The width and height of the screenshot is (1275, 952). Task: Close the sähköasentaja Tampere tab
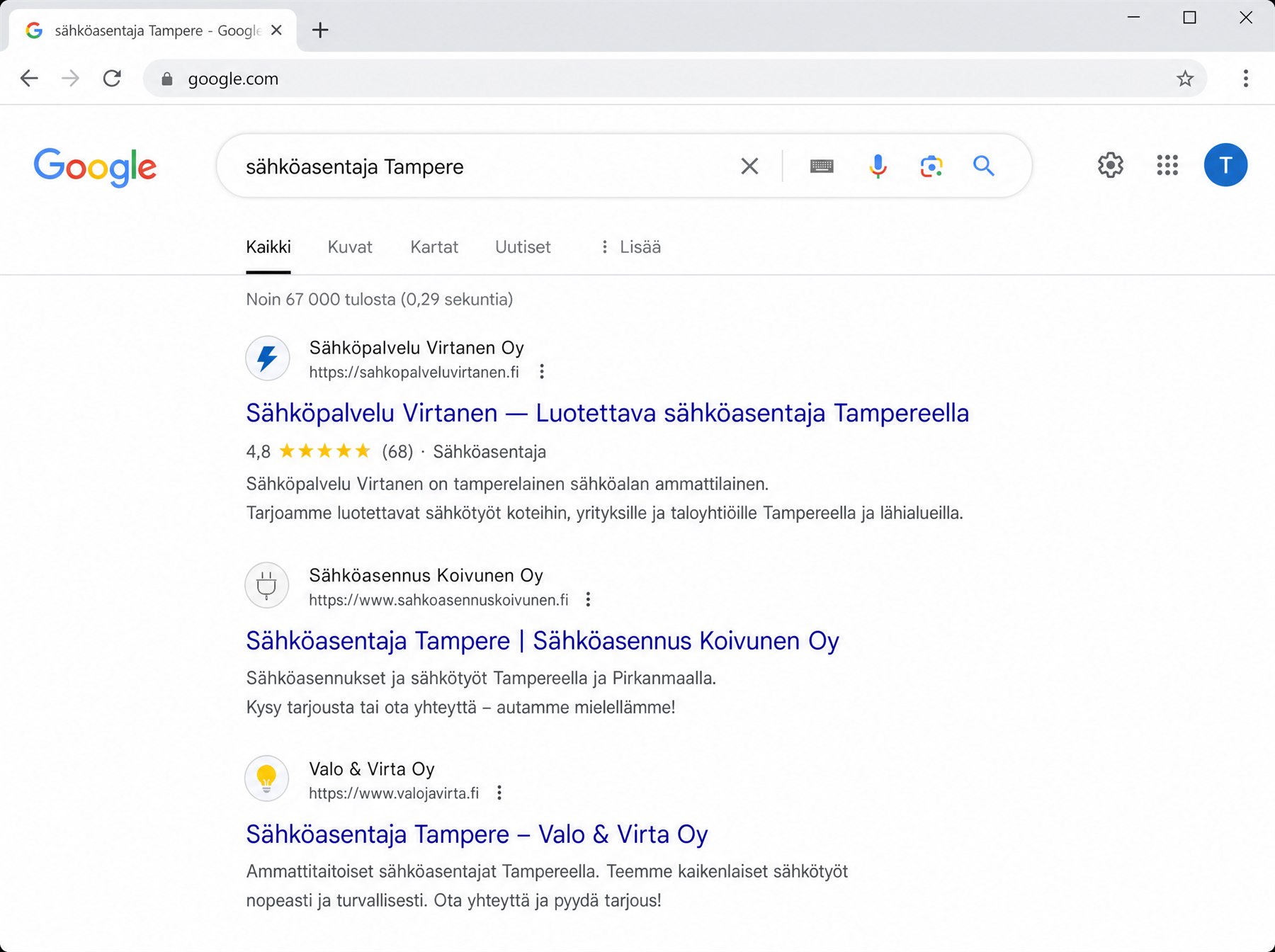[277, 30]
